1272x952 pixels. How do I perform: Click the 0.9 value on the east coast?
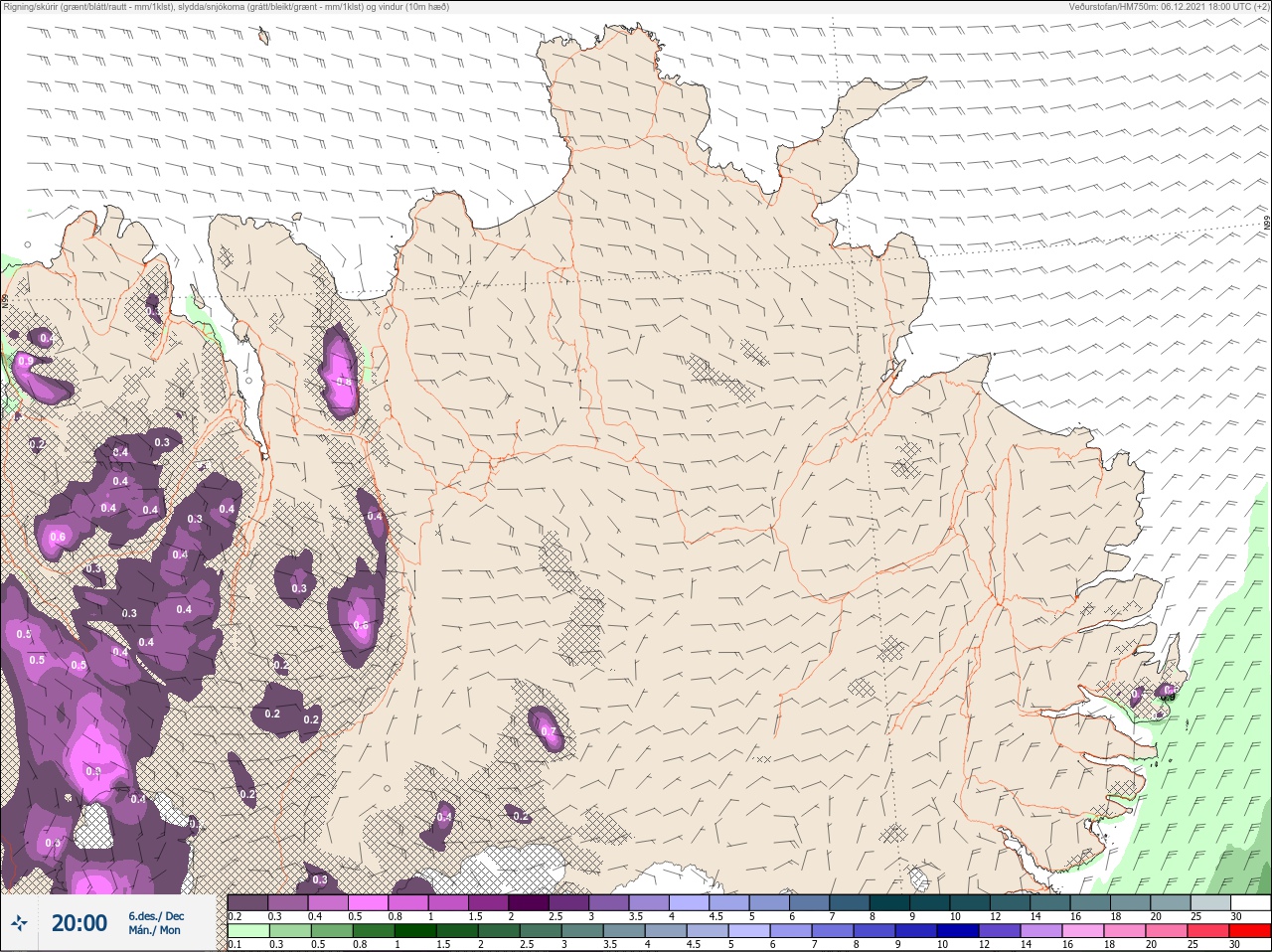1169,698
